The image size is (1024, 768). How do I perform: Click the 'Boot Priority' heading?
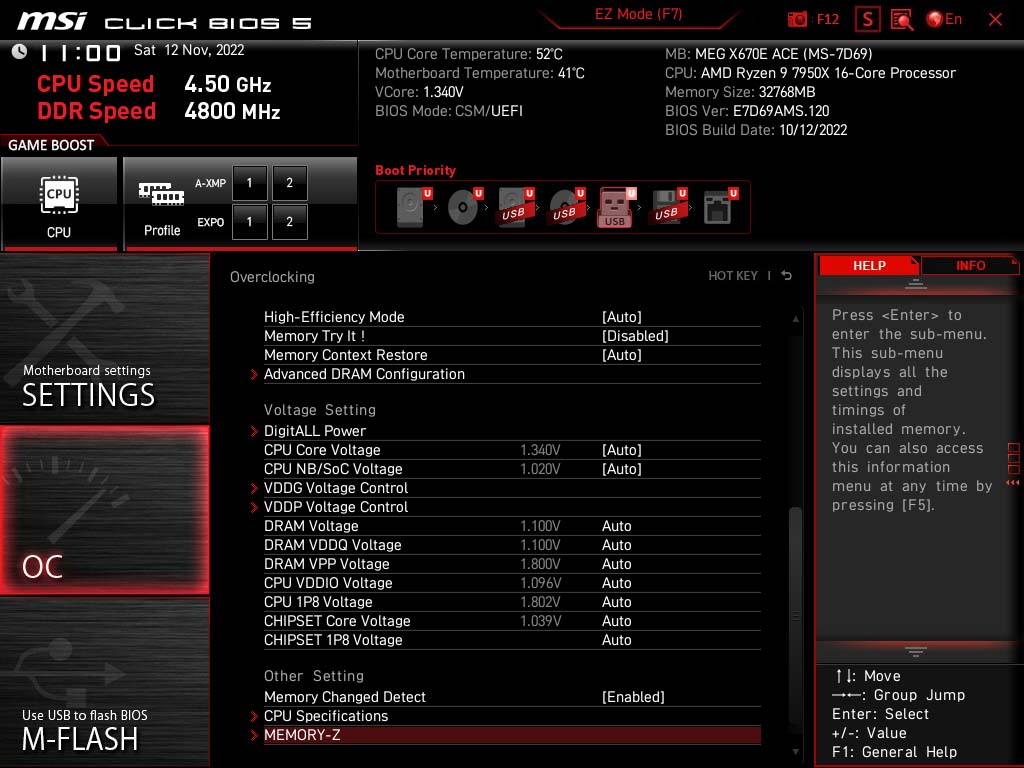point(415,170)
